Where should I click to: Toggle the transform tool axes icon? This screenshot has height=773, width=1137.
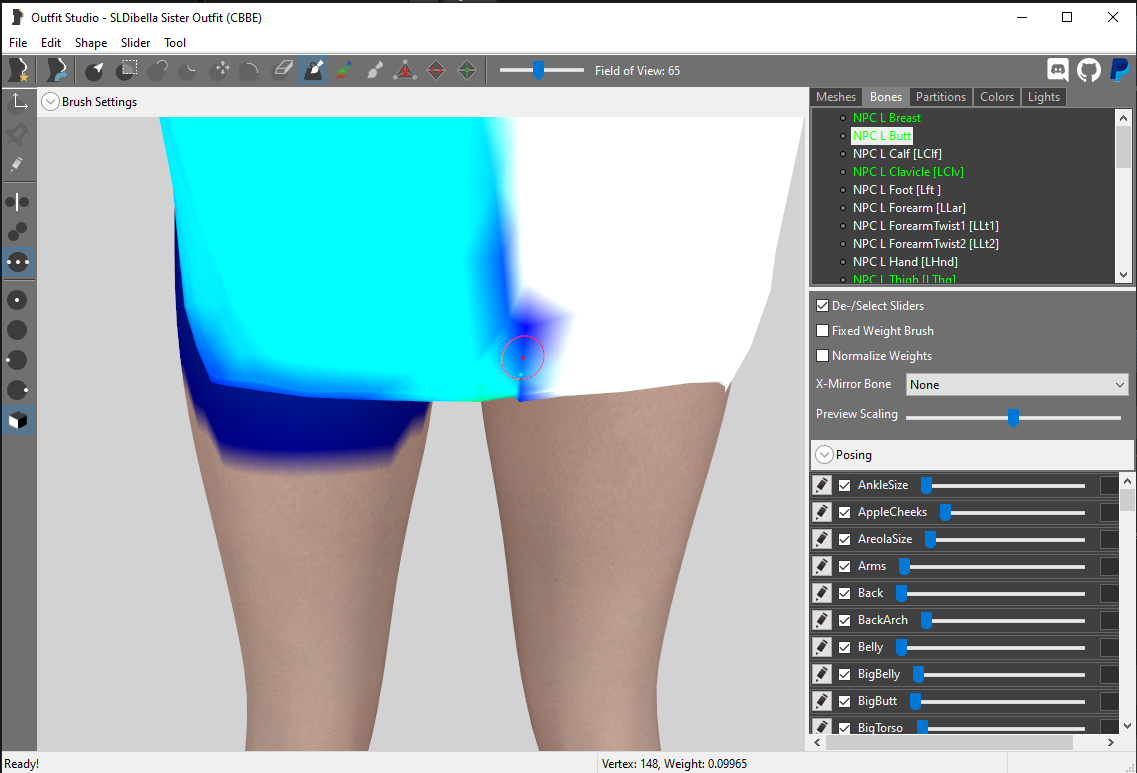coord(18,103)
